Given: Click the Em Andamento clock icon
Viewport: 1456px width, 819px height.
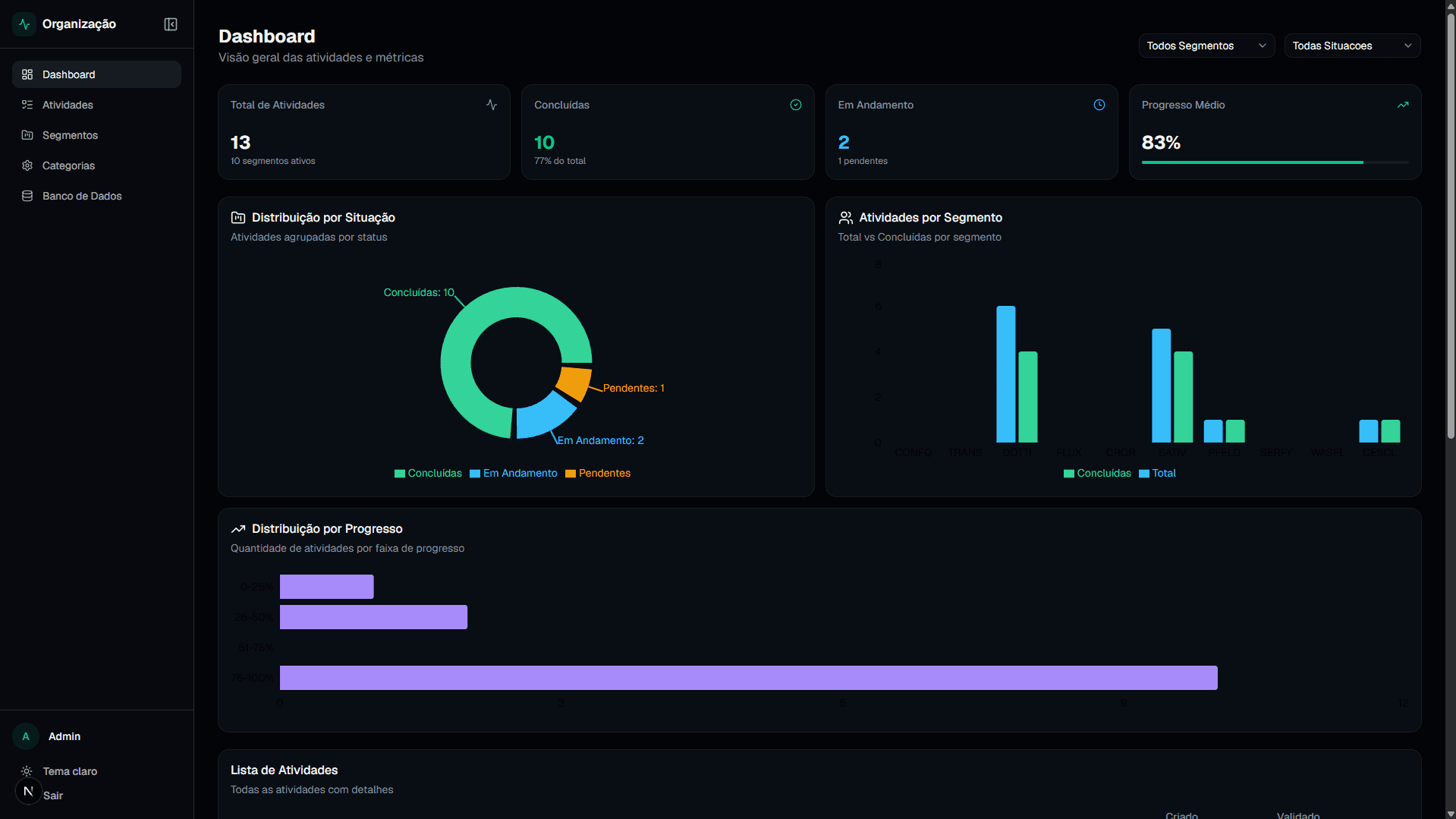Looking at the screenshot, I should [x=1099, y=105].
